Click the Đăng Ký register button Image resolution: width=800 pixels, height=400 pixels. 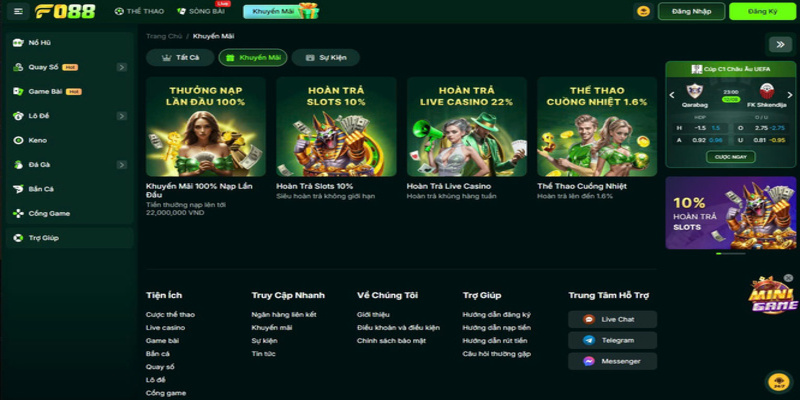(762, 11)
